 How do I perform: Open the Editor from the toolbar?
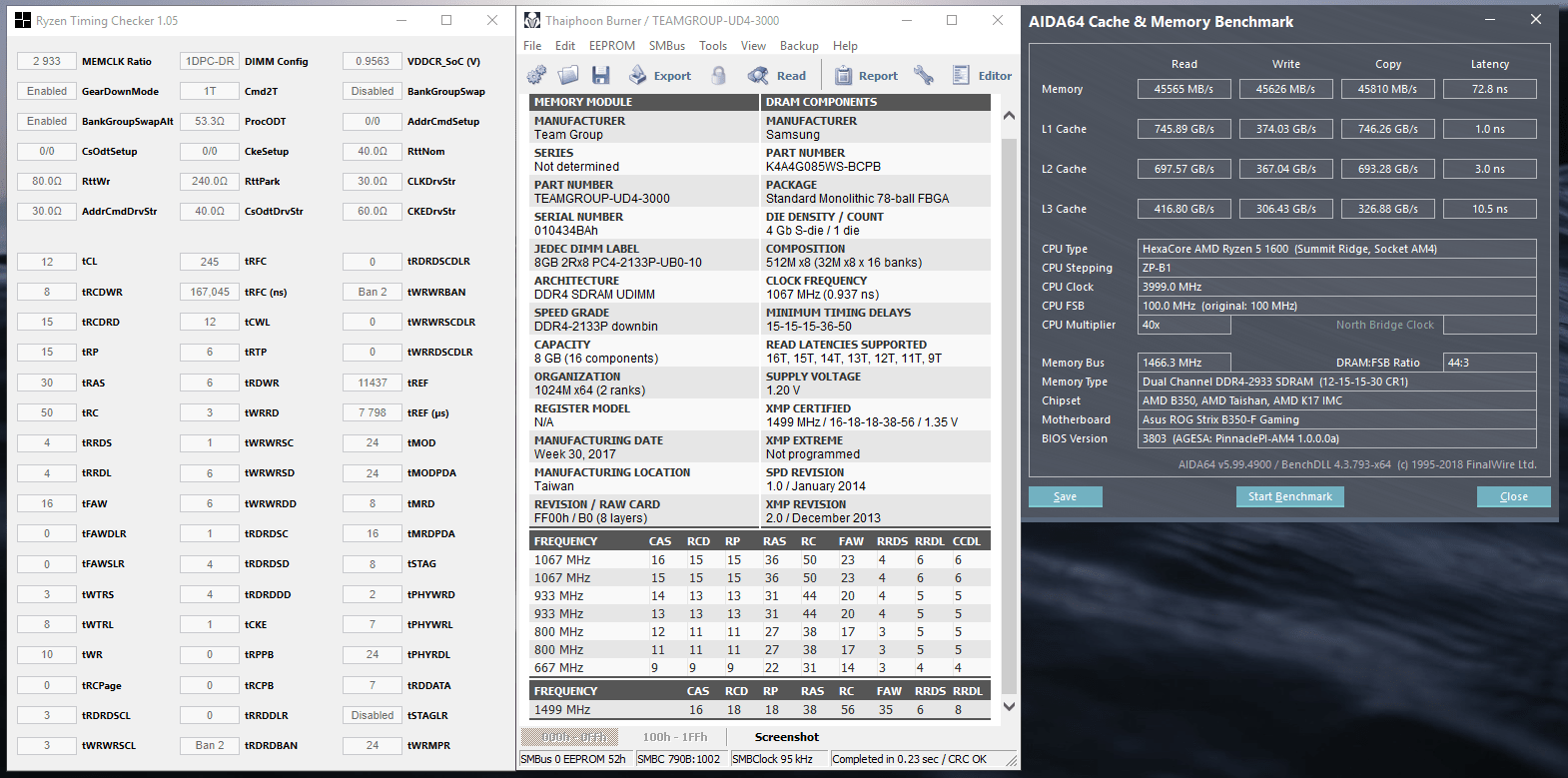click(x=982, y=75)
